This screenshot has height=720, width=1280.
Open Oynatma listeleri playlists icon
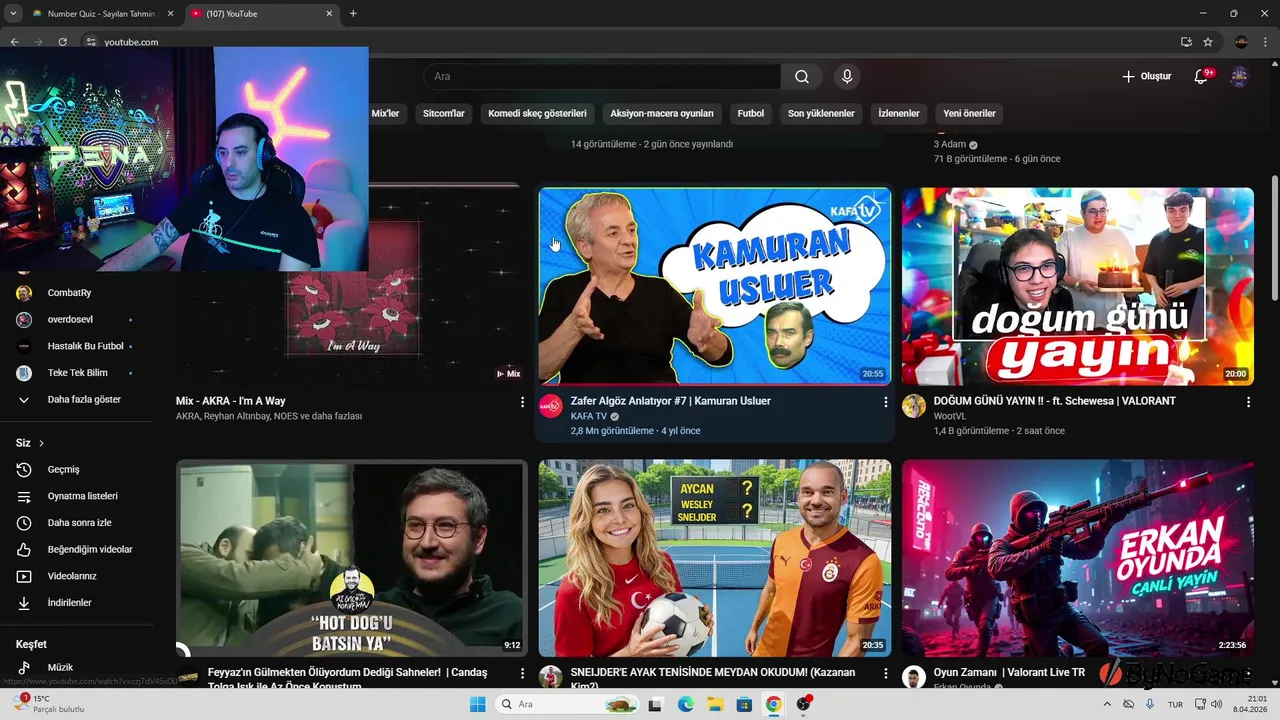(x=24, y=496)
